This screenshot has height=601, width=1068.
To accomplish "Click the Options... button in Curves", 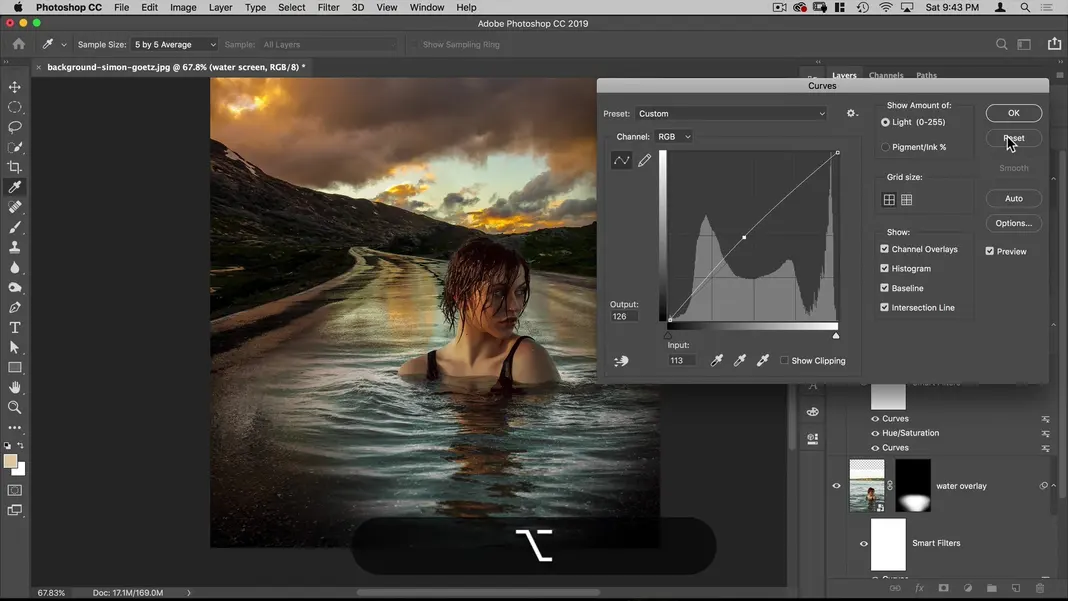I will 1014,224.
